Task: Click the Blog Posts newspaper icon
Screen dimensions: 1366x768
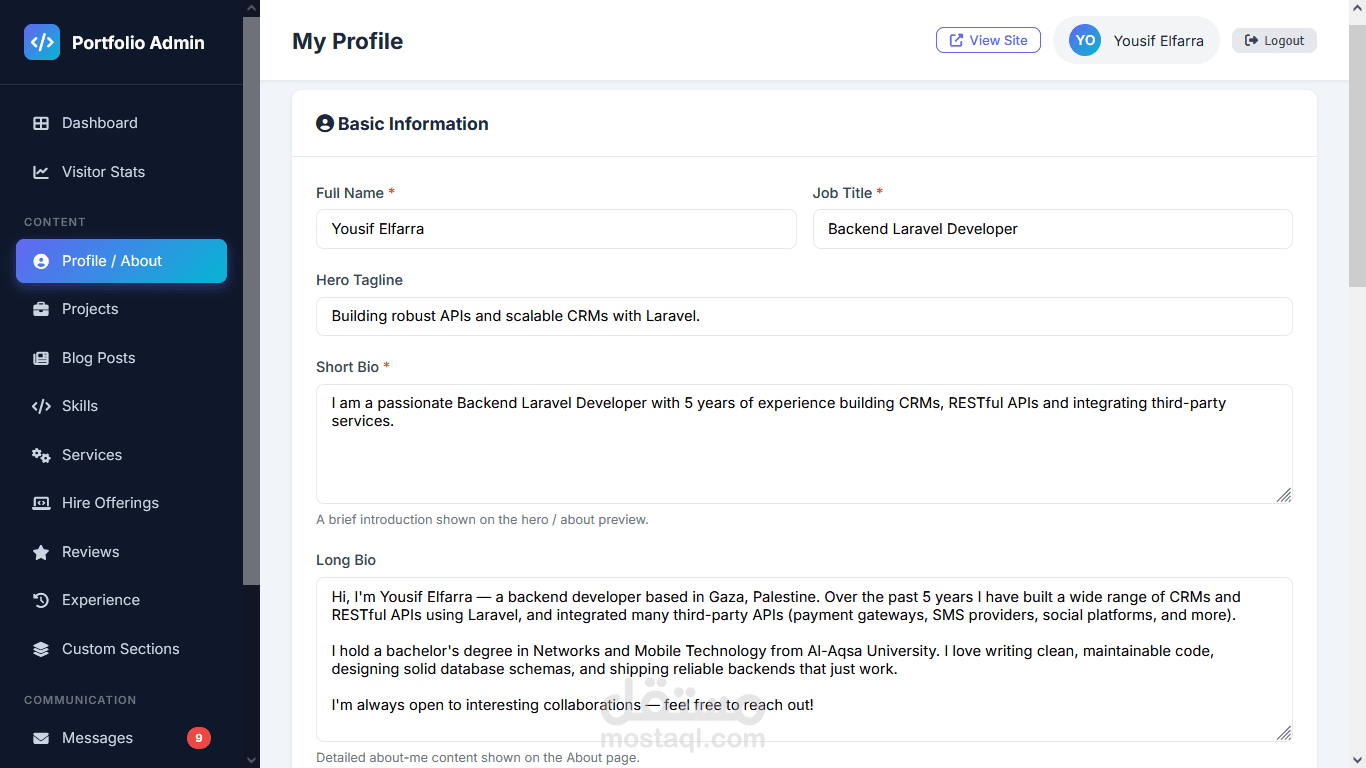Action: [41, 358]
